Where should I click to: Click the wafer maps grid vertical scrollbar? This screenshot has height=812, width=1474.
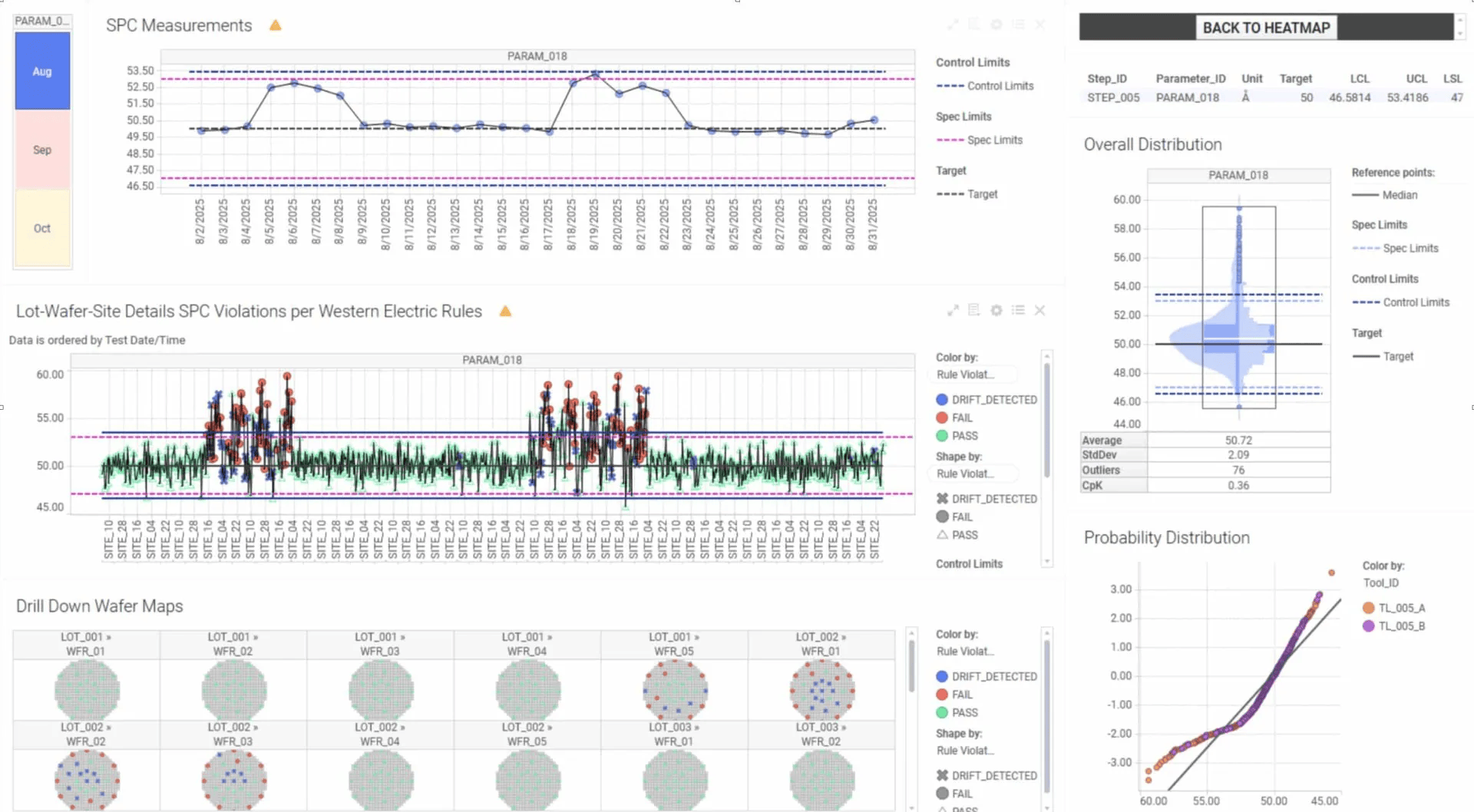coord(912,666)
